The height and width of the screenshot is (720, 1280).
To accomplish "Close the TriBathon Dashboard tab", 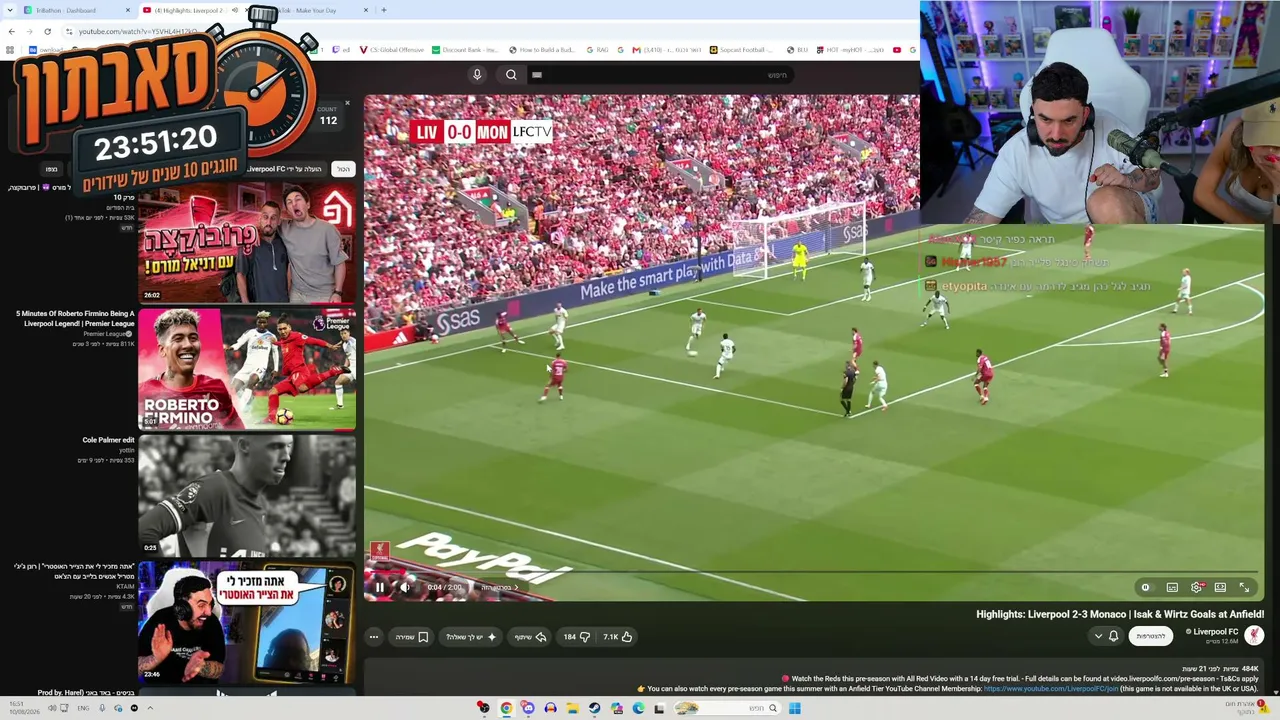I will [128, 10].
